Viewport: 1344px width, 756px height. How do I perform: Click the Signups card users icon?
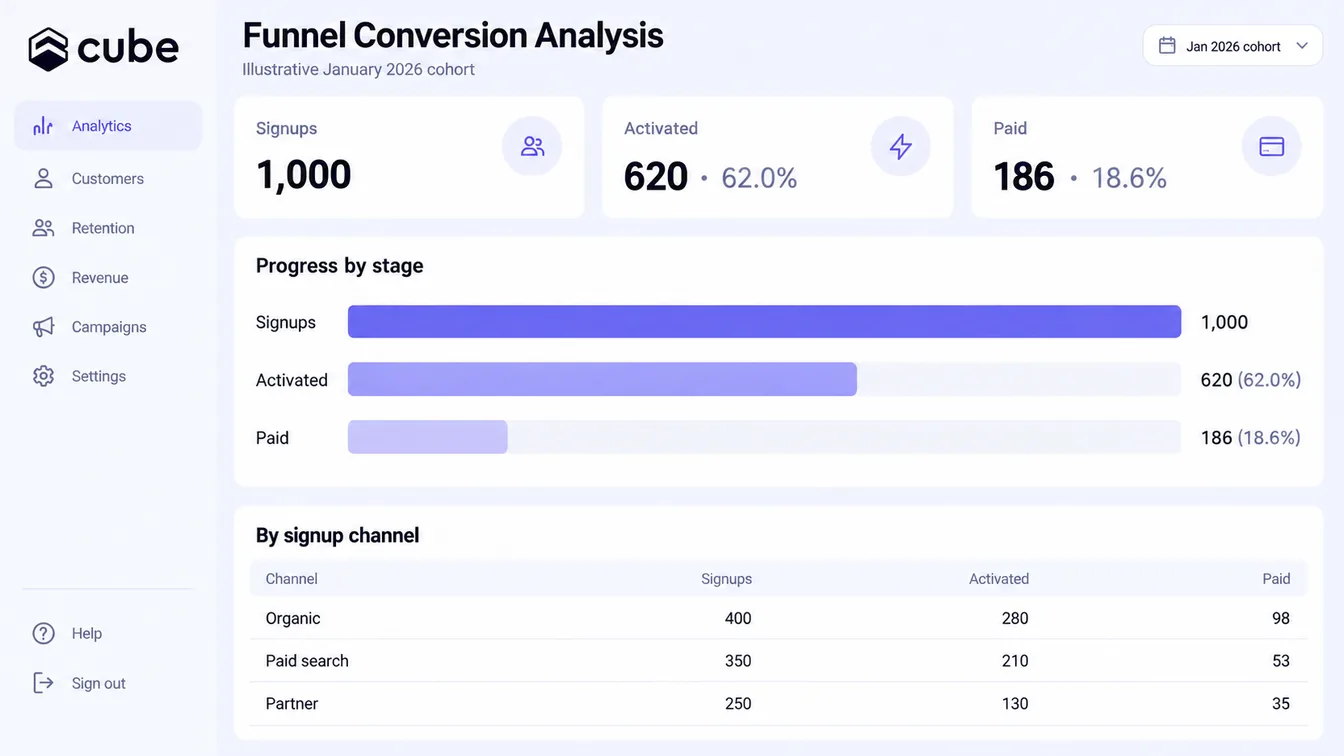tap(532, 146)
